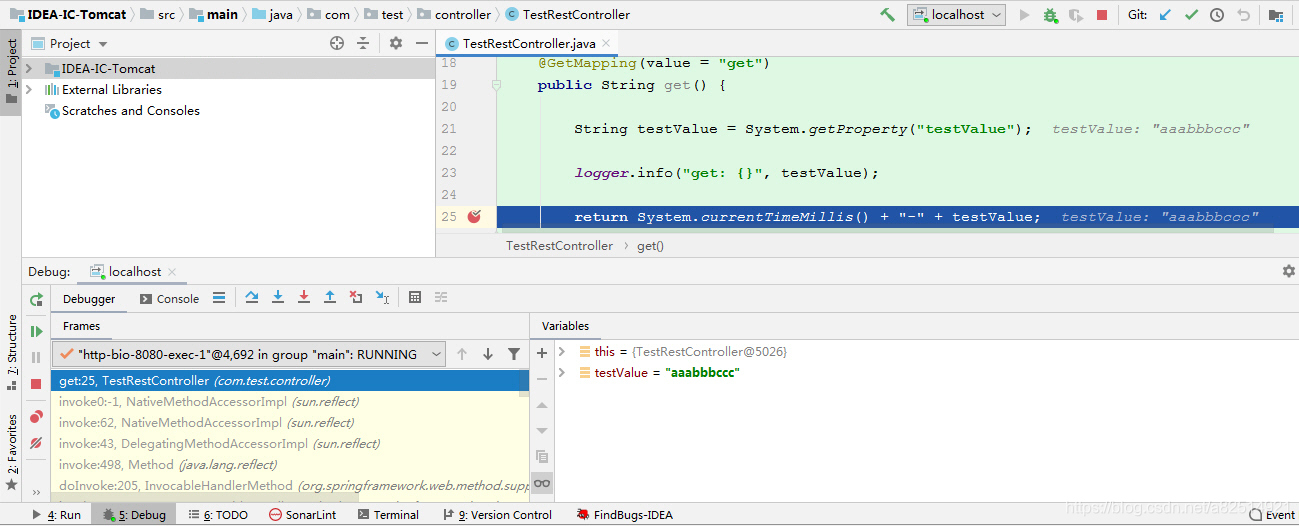
Task: Close the localhost debug session tab
Action: click(x=172, y=272)
